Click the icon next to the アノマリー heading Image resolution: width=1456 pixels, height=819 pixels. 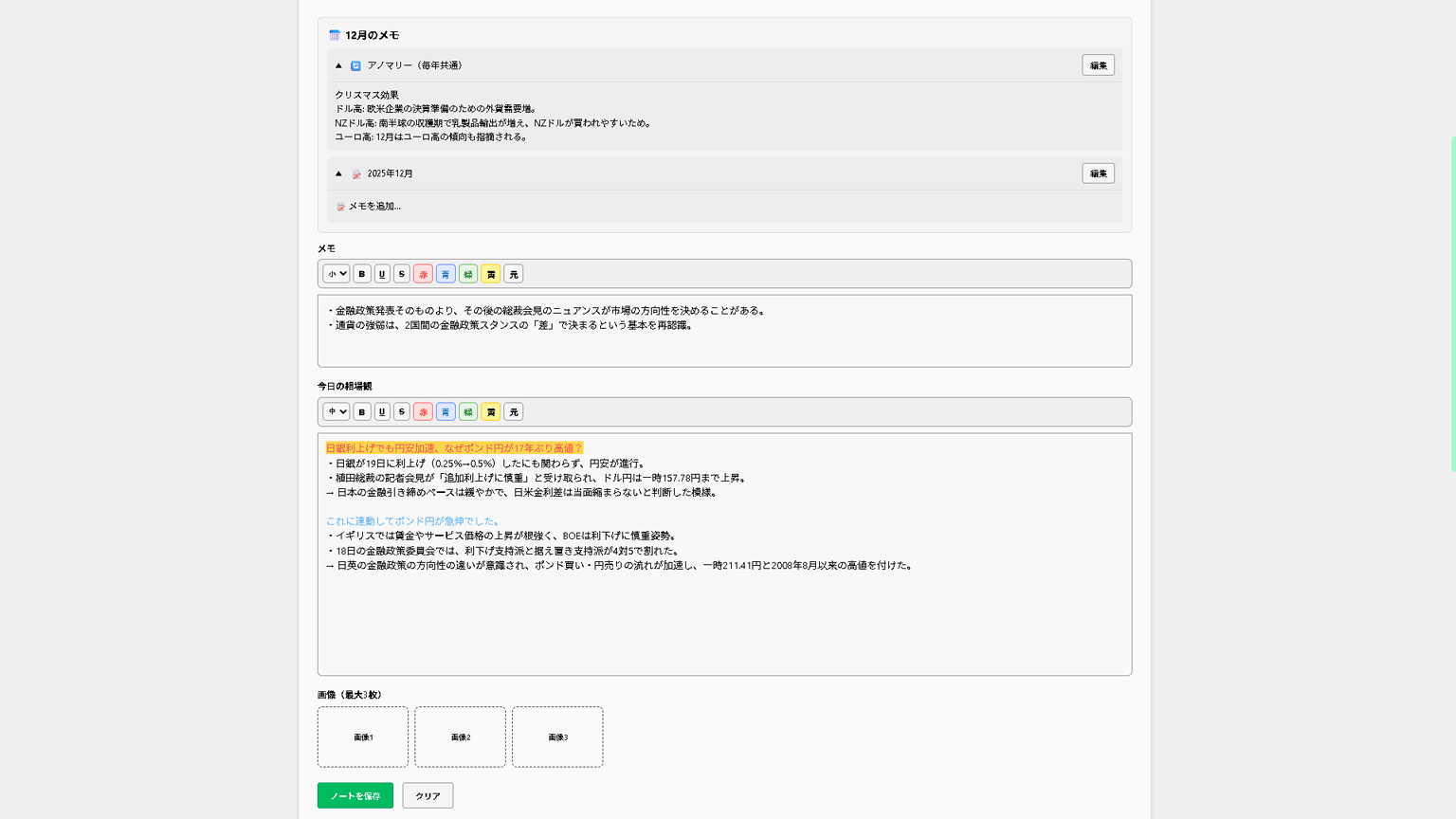click(x=355, y=65)
